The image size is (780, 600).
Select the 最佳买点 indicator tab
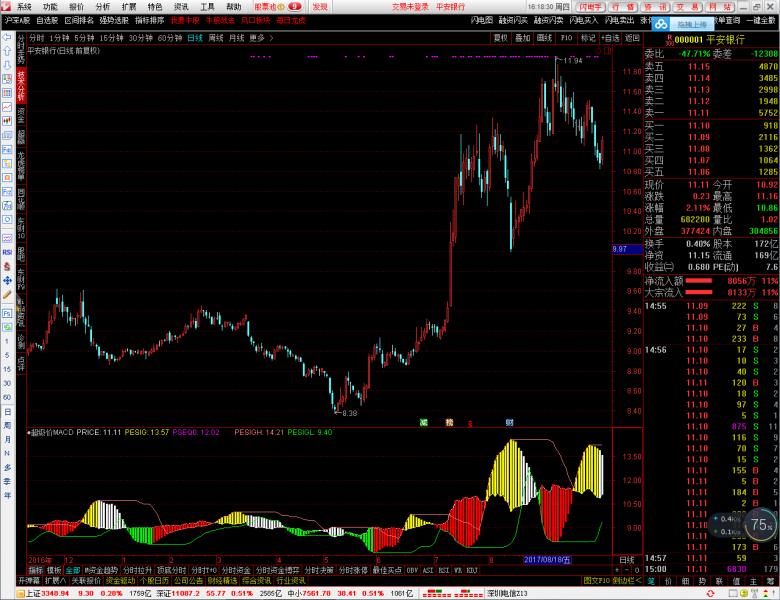tap(387, 570)
